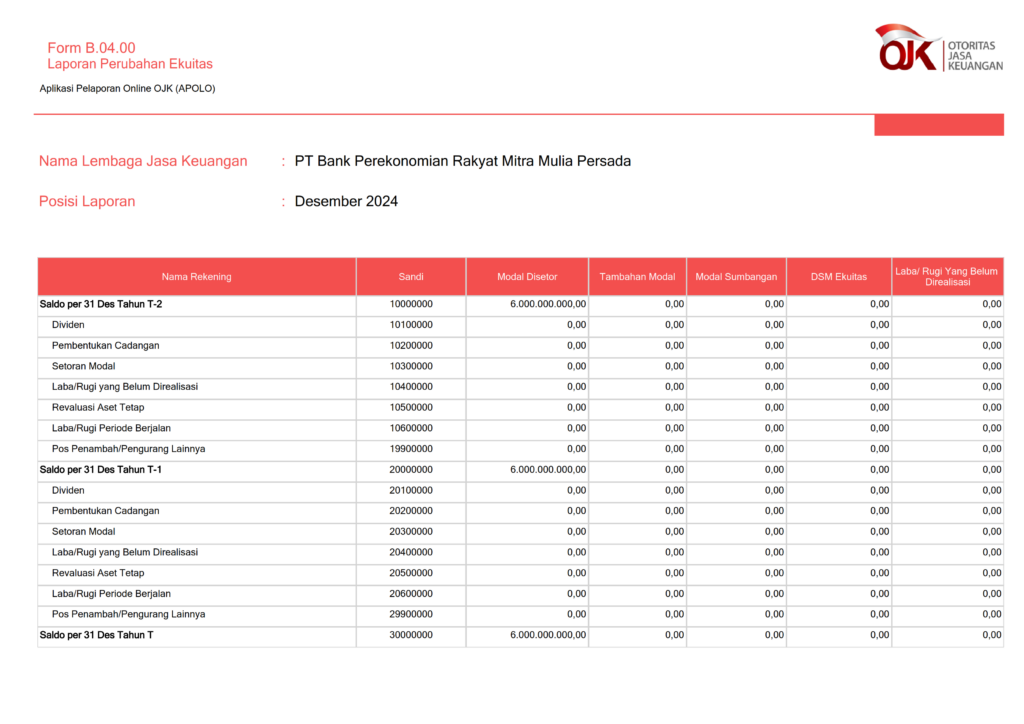Select Sandi code 20600000
Image resolution: width=1024 pixels, height=724 pixels.
(x=411, y=593)
